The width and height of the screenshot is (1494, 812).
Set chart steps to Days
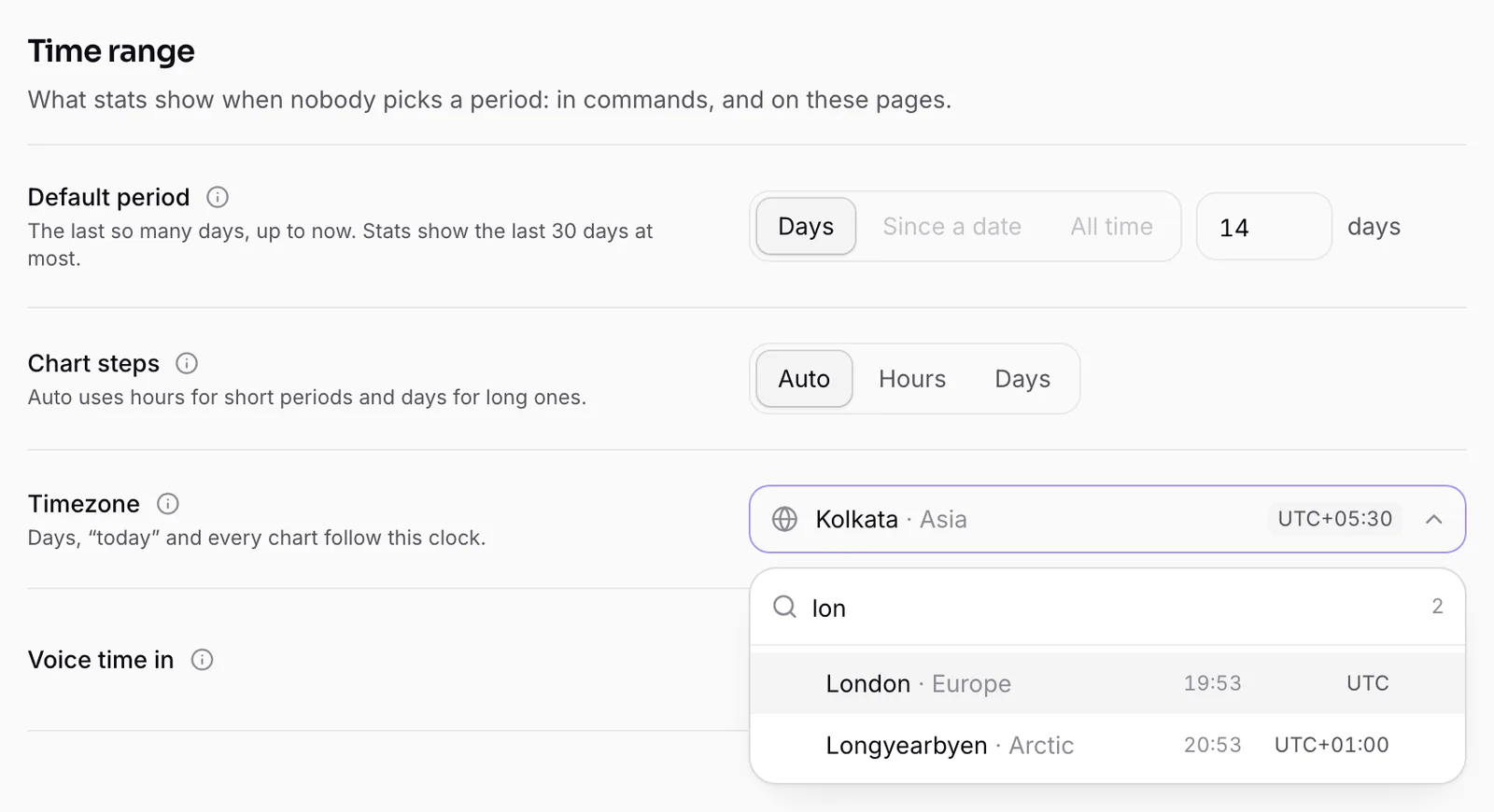point(1022,378)
